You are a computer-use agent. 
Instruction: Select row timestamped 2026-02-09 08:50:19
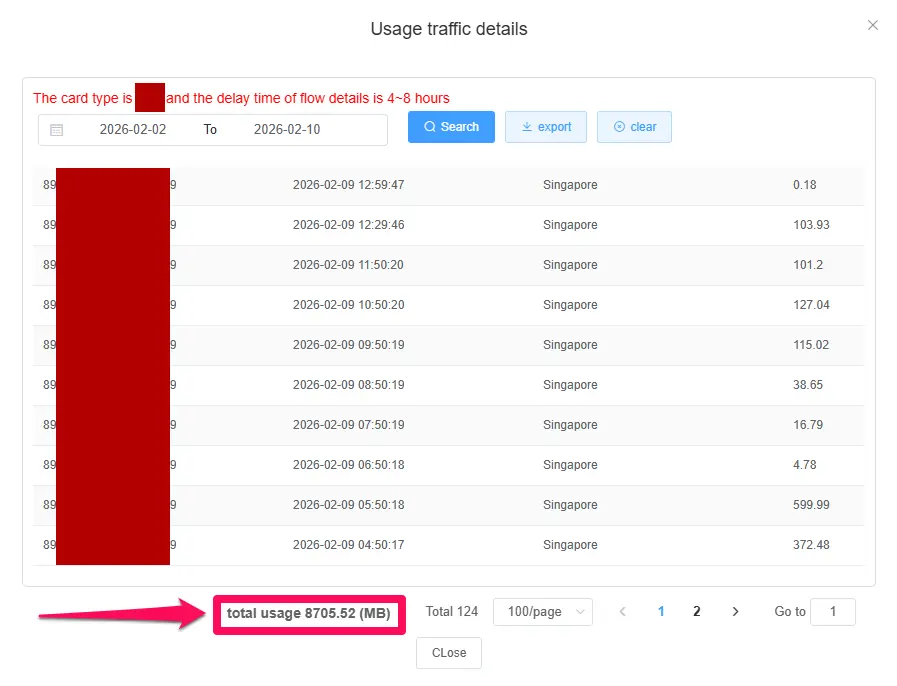(448, 384)
